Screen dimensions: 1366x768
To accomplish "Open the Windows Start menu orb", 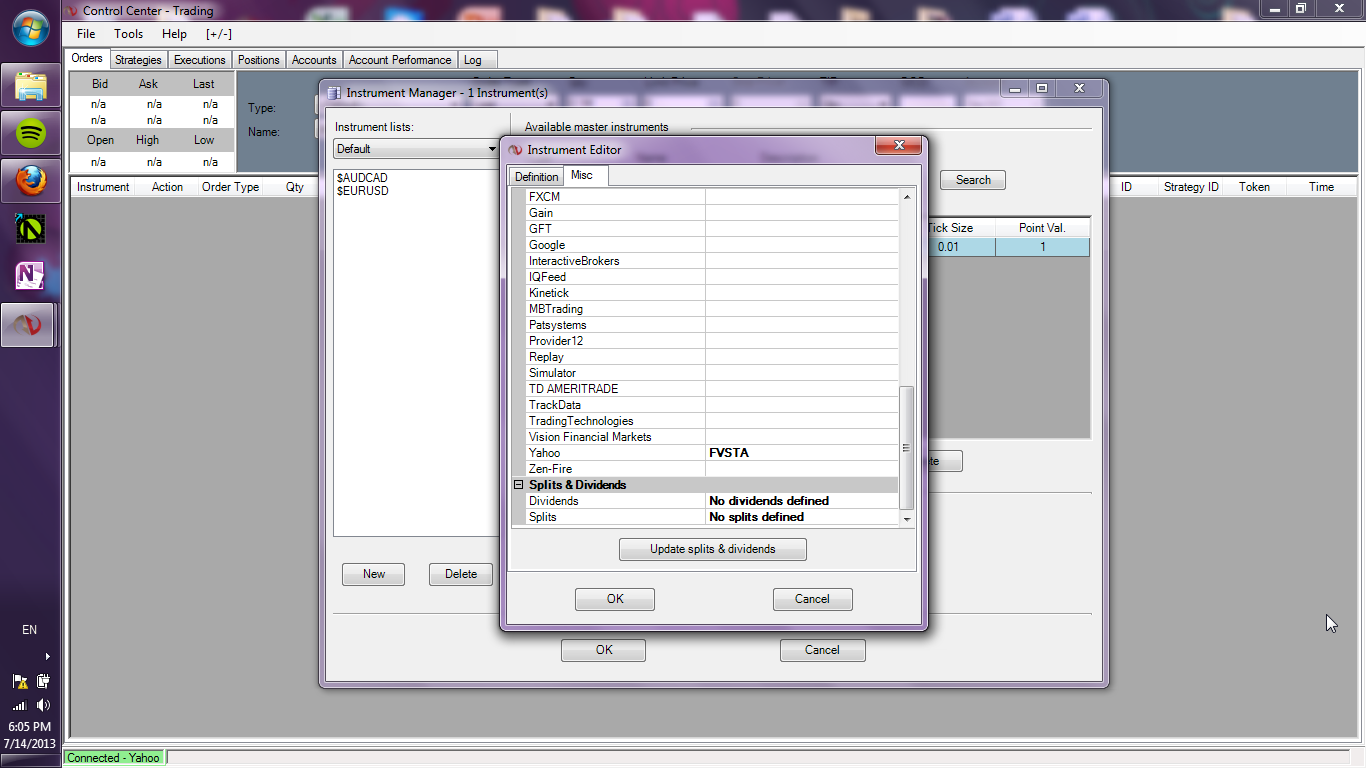I will coord(30,27).
